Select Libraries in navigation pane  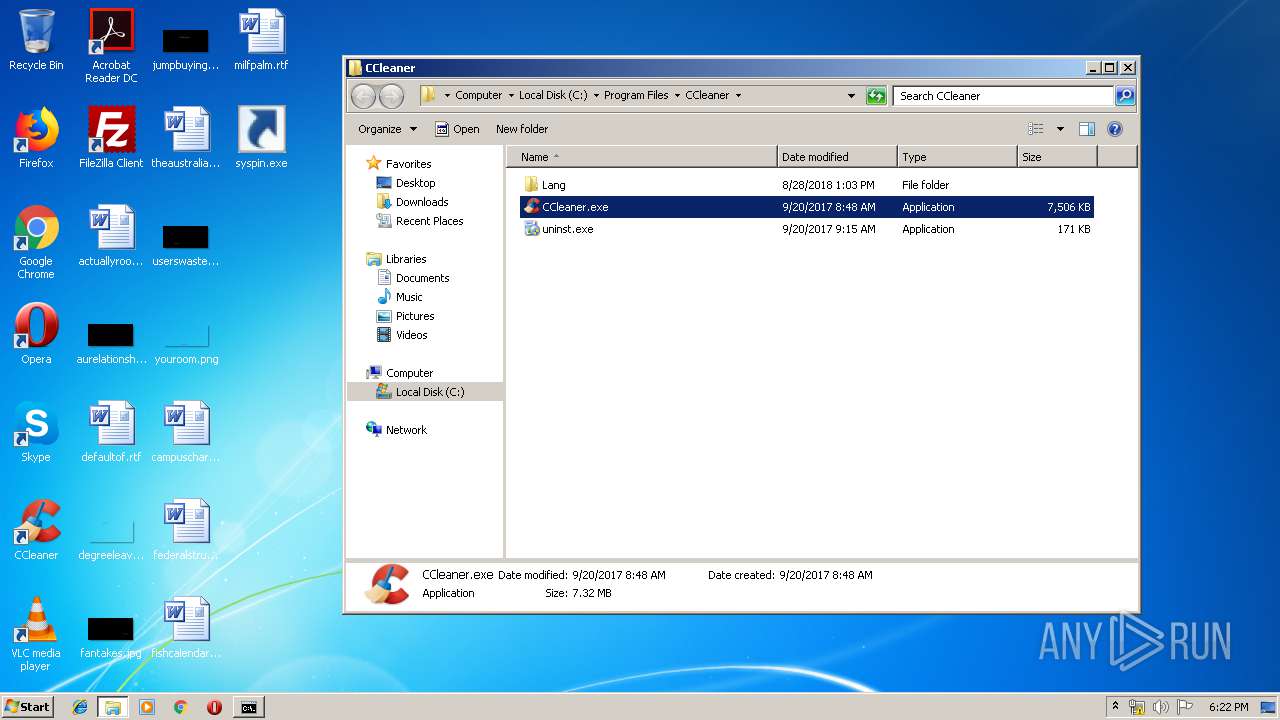(x=406, y=259)
